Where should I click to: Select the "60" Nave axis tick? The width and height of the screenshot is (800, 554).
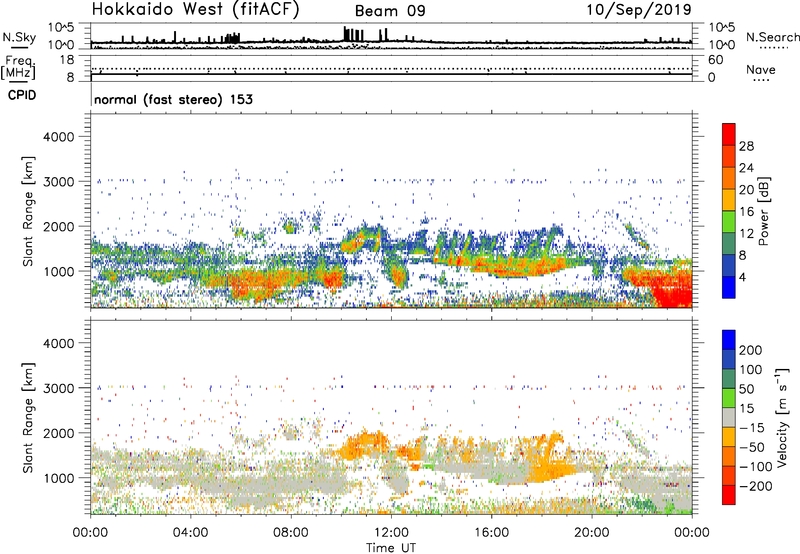pyautogui.click(x=715, y=60)
